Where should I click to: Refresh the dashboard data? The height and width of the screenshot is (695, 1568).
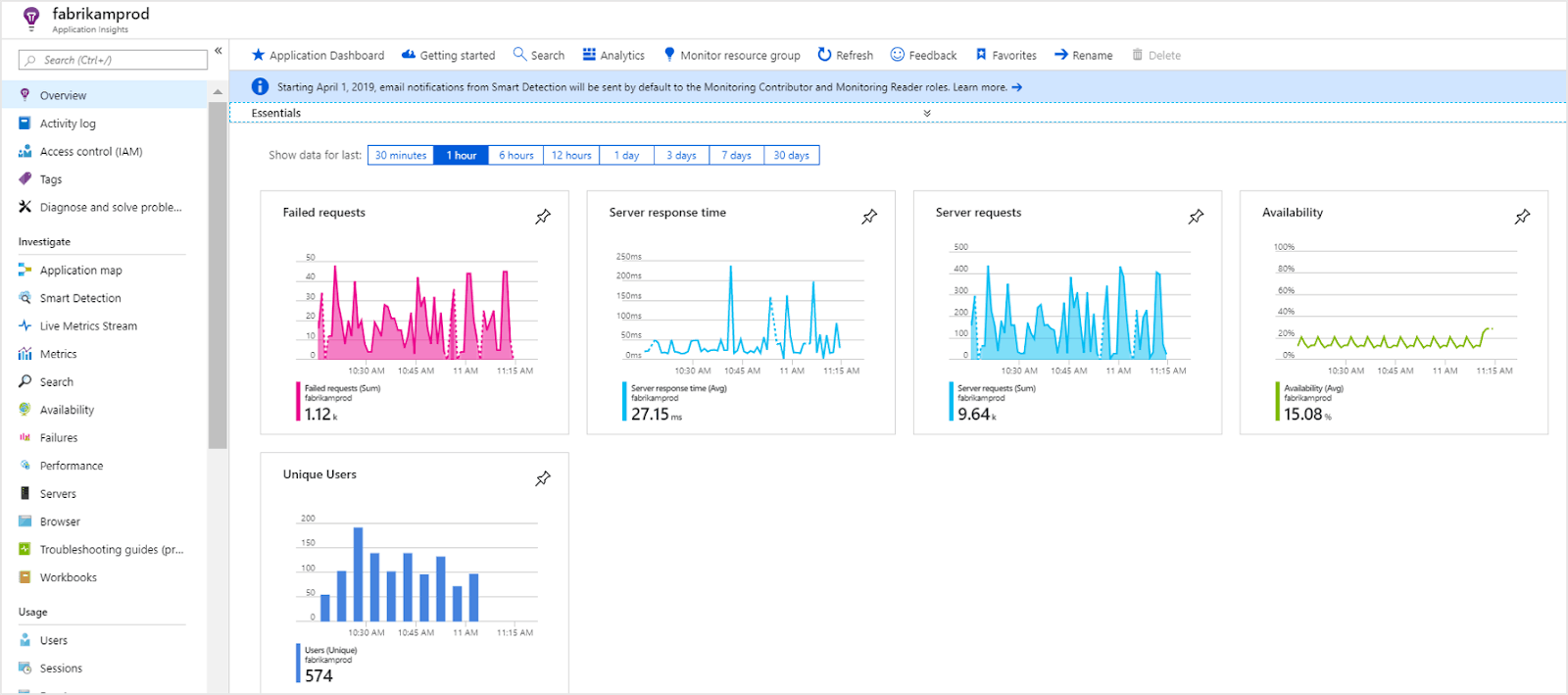[845, 55]
